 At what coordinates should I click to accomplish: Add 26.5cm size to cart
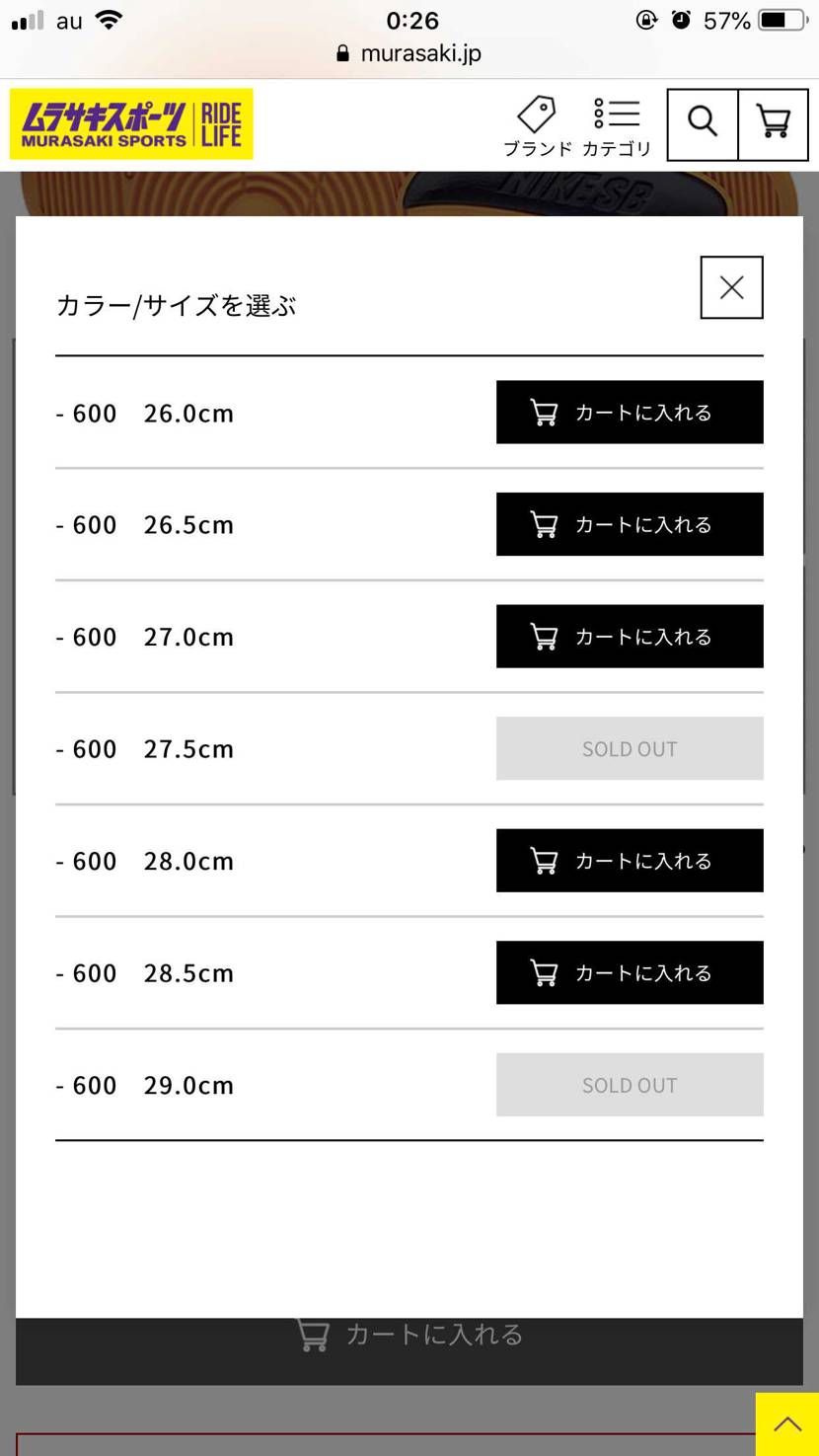[x=630, y=524]
